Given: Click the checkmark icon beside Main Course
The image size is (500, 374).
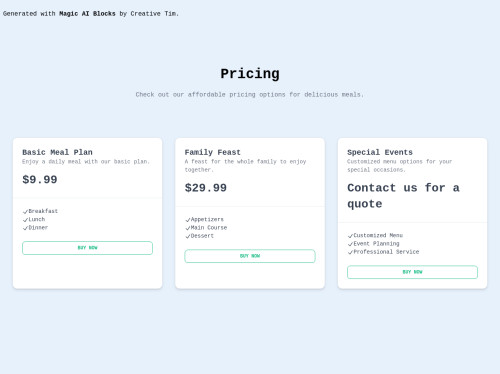Looking at the screenshot, I should tap(188, 228).
